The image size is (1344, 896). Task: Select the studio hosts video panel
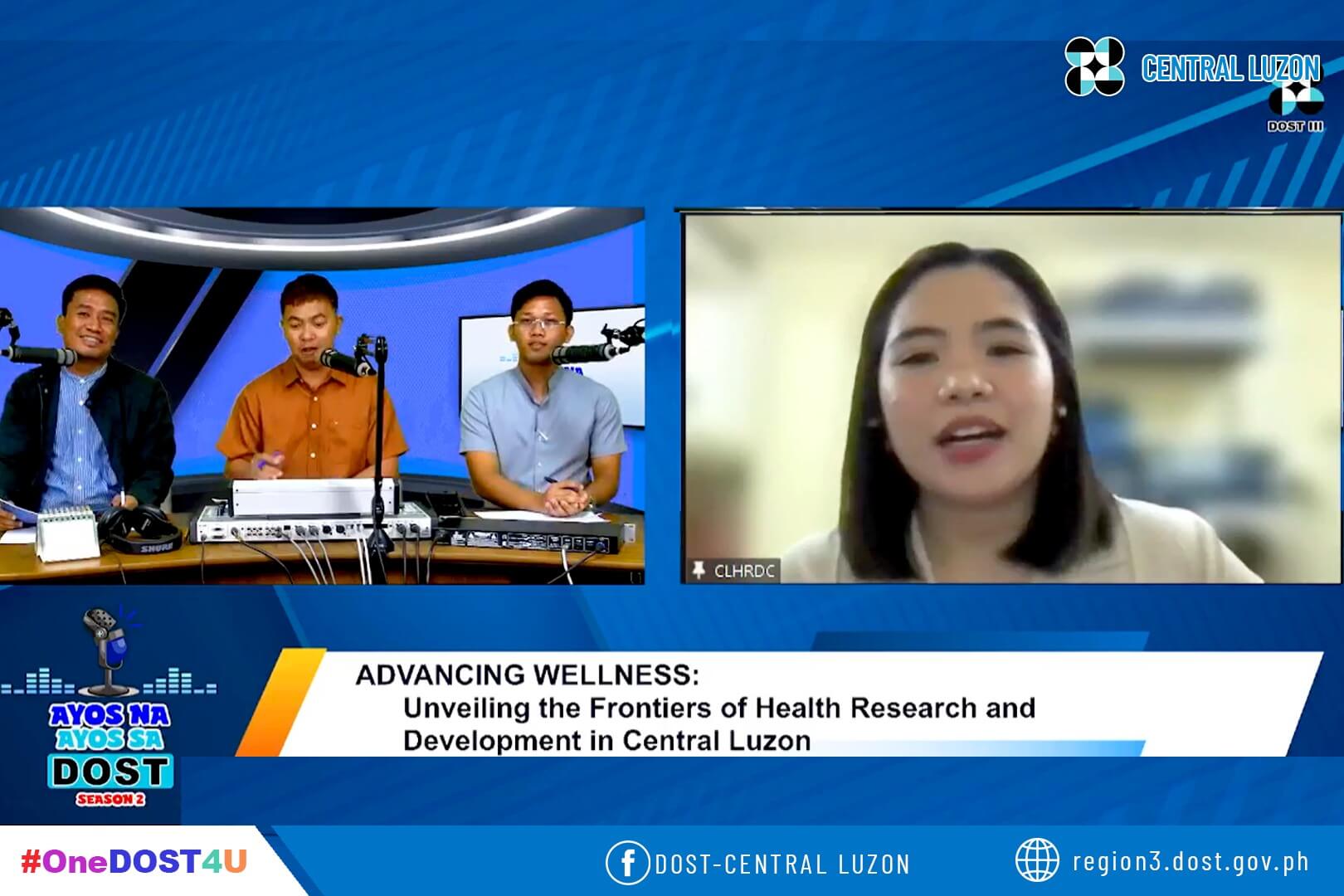click(322, 397)
